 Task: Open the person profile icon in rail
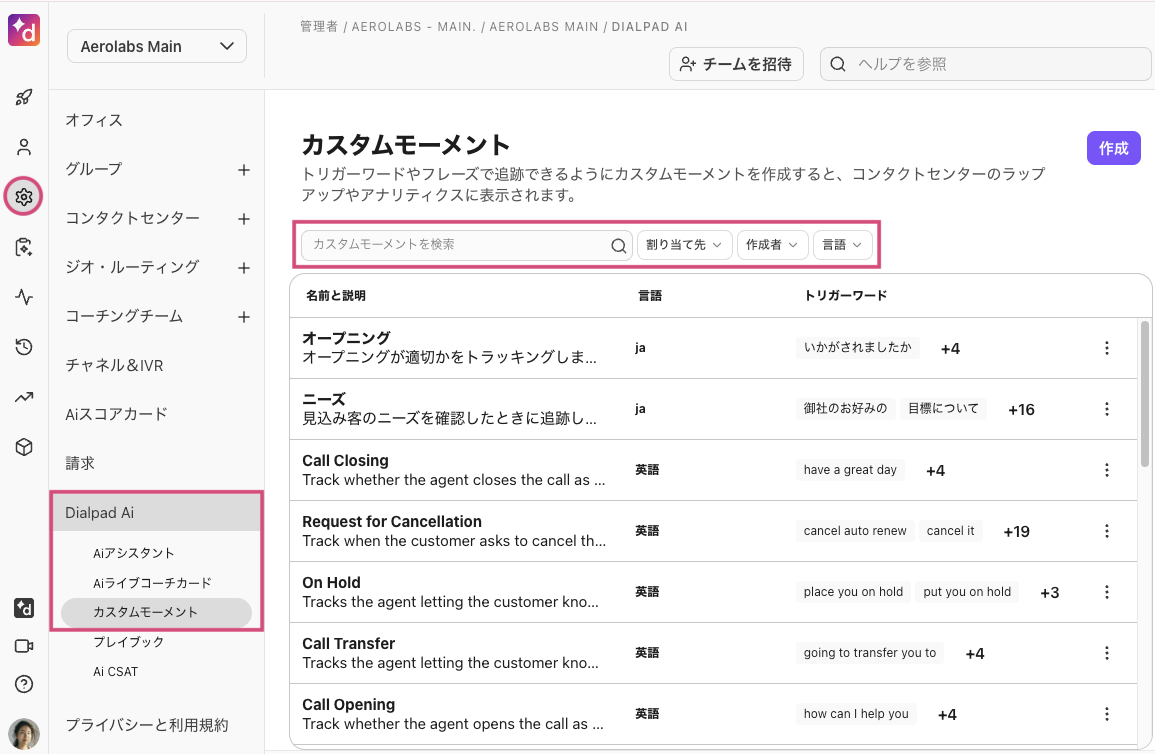tap(24, 147)
